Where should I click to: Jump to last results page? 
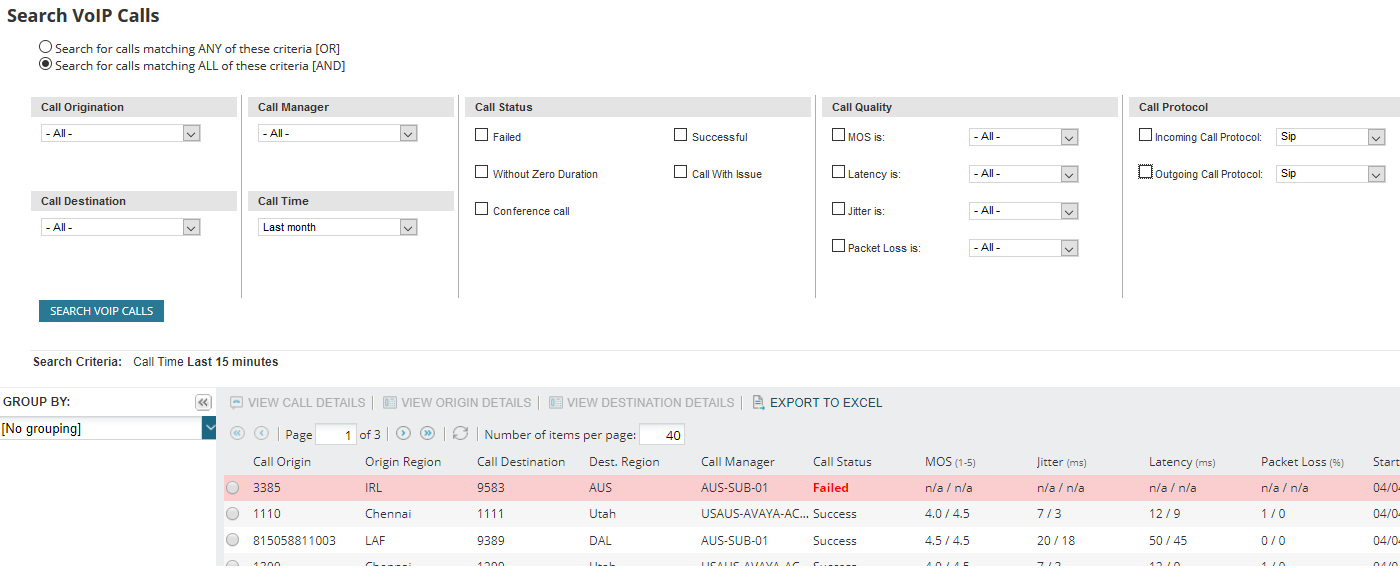pos(427,434)
